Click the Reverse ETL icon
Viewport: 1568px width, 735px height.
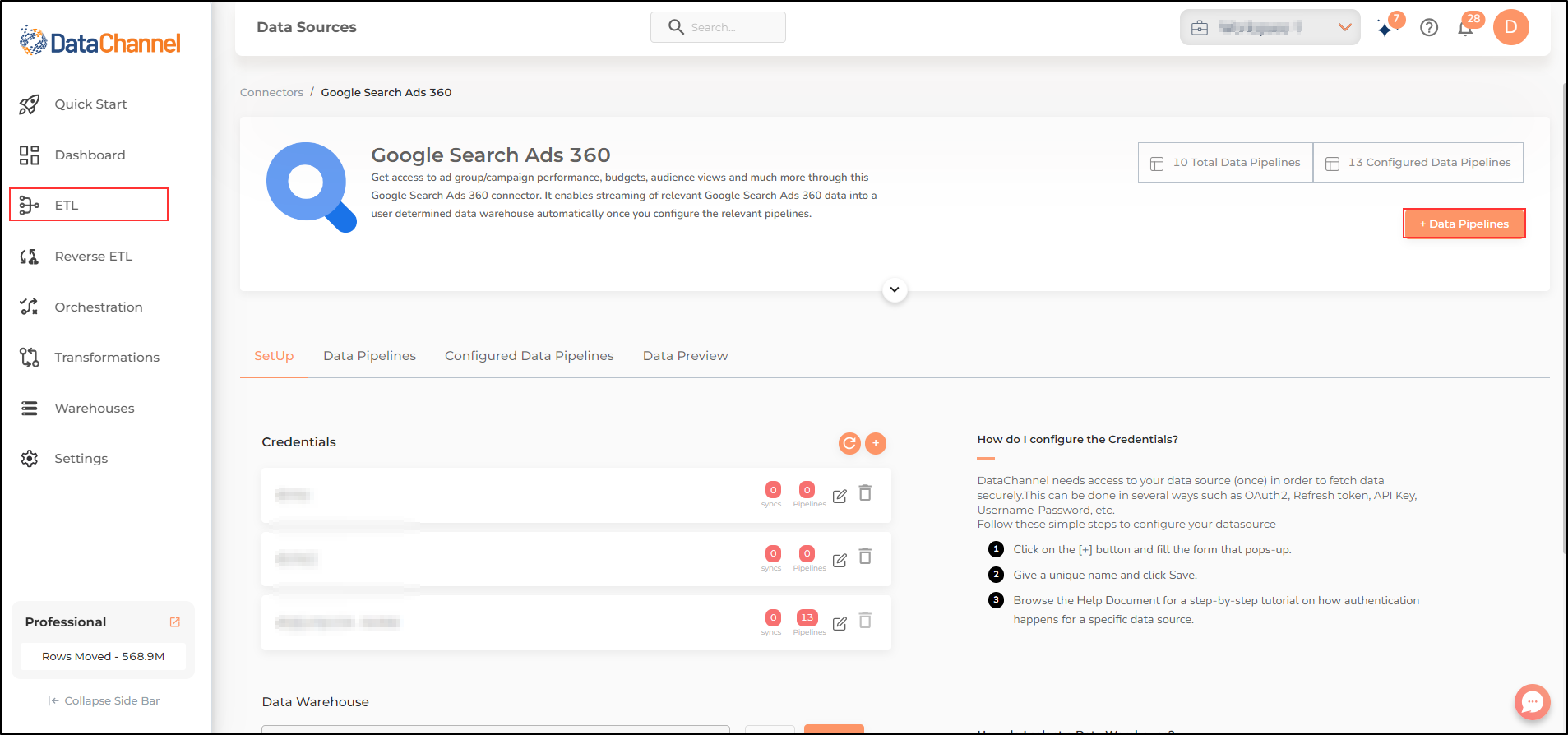pyautogui.click(x=30, y=257)
